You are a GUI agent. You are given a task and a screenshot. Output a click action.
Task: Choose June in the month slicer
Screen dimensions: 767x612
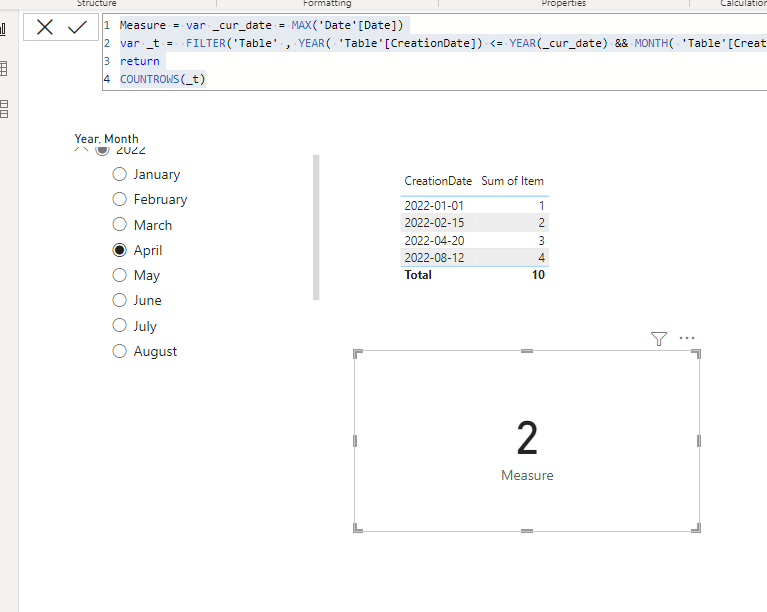[x=119, y=300]
